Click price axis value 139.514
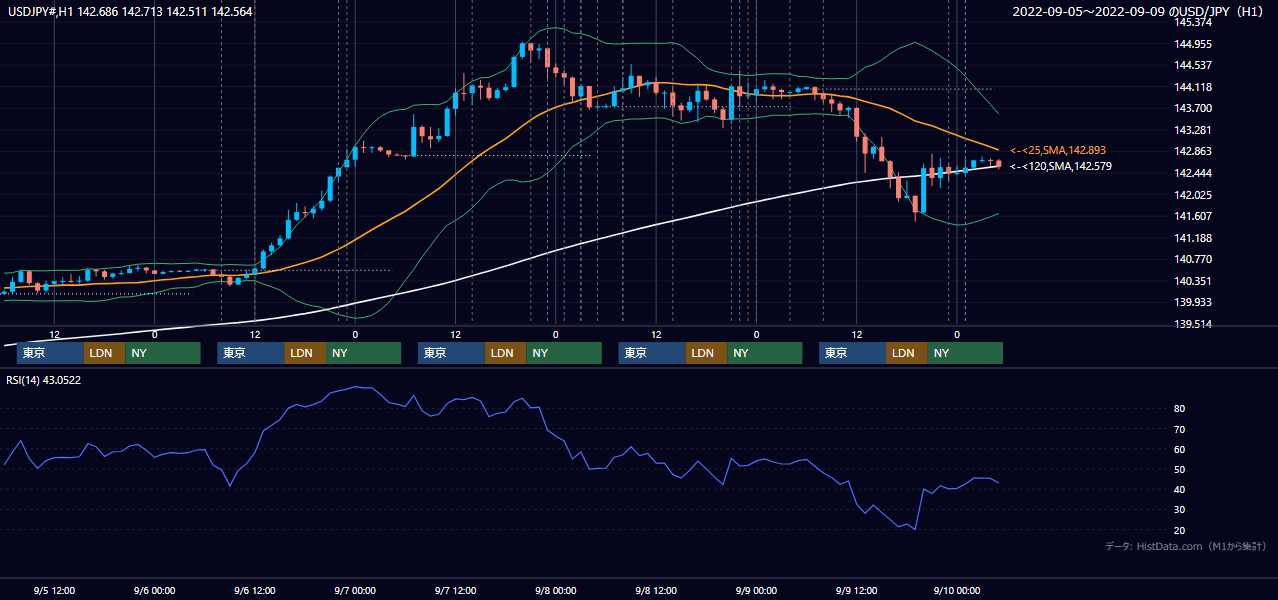The width and height of the screenshot is (1278, 600). point(1193,324)
